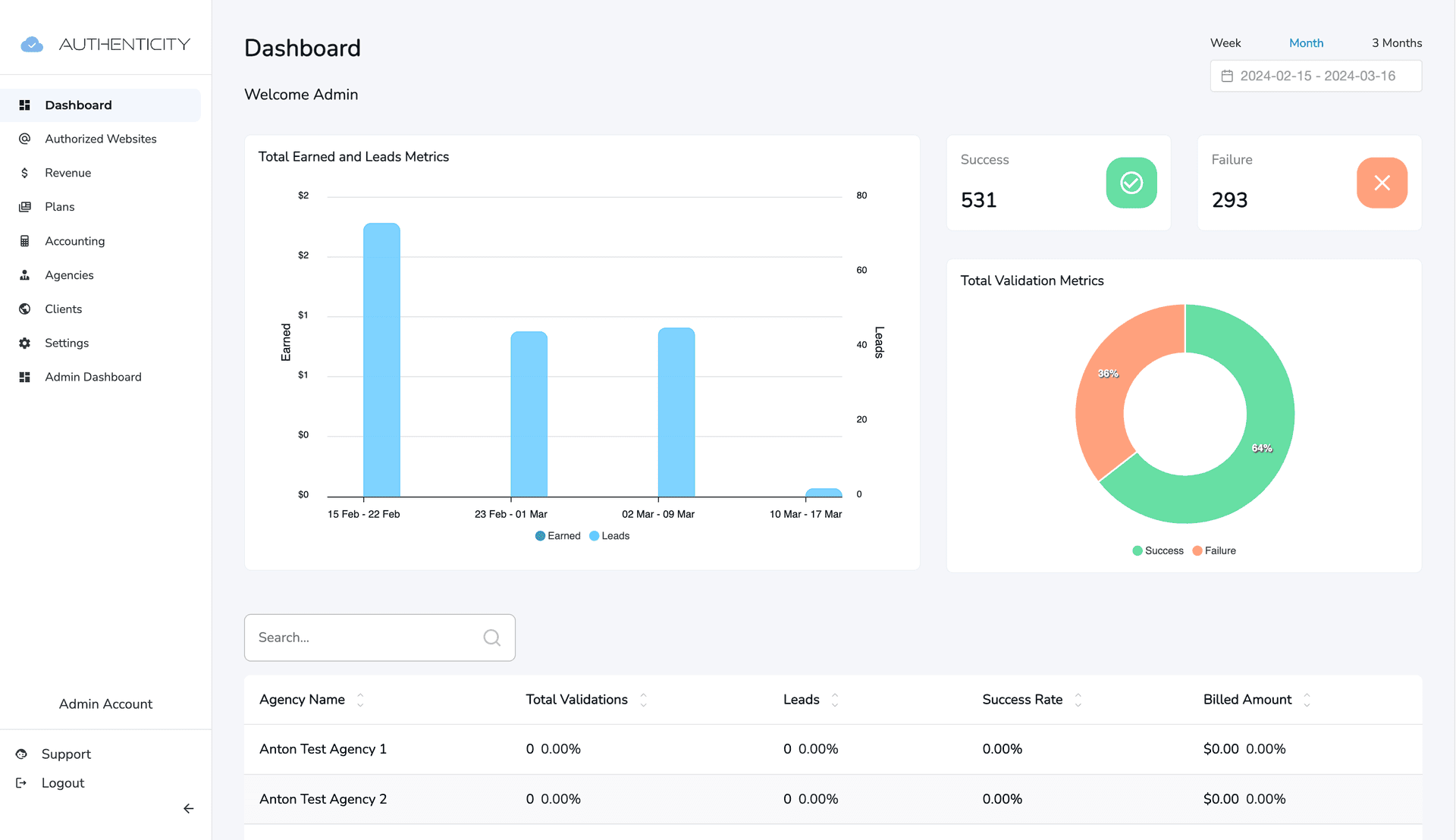Click Failure count 293
Screen dimensions: 1456x840
pos(1229,200)
